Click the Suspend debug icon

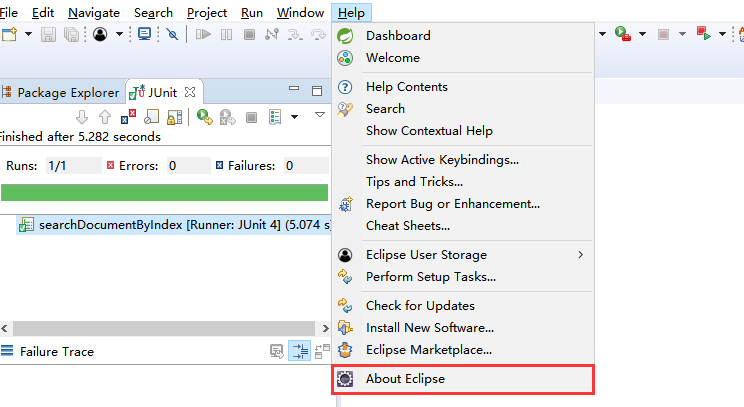(x=226, y=34)
